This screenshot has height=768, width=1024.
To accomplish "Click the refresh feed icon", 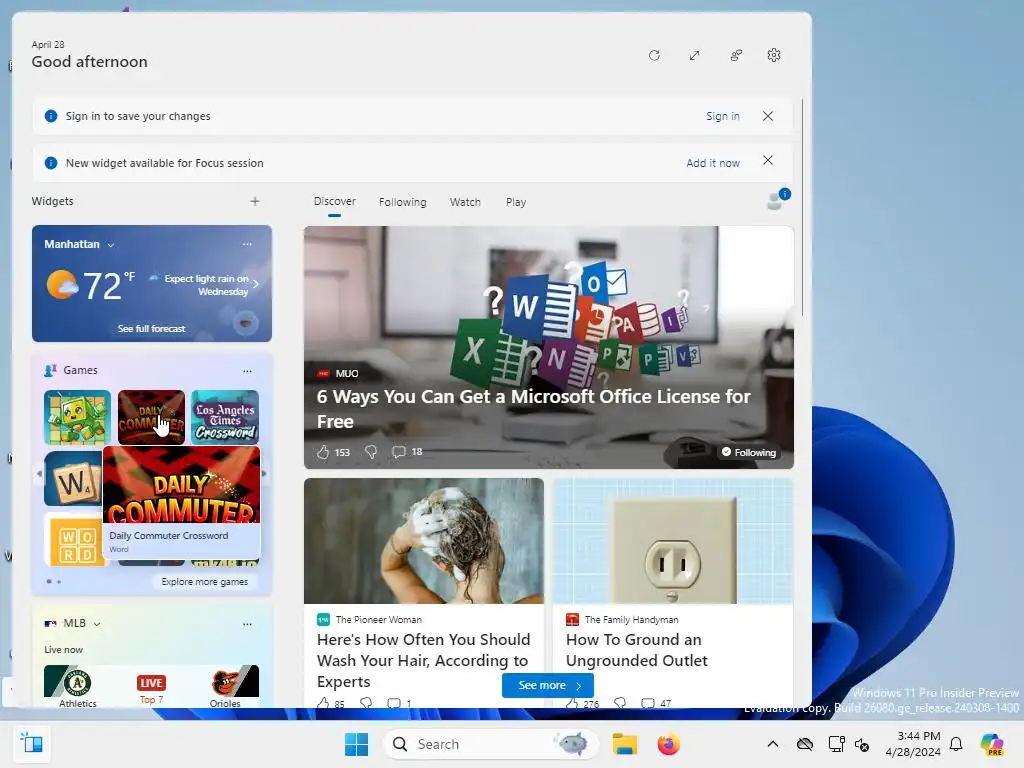I will click(654, 56).
